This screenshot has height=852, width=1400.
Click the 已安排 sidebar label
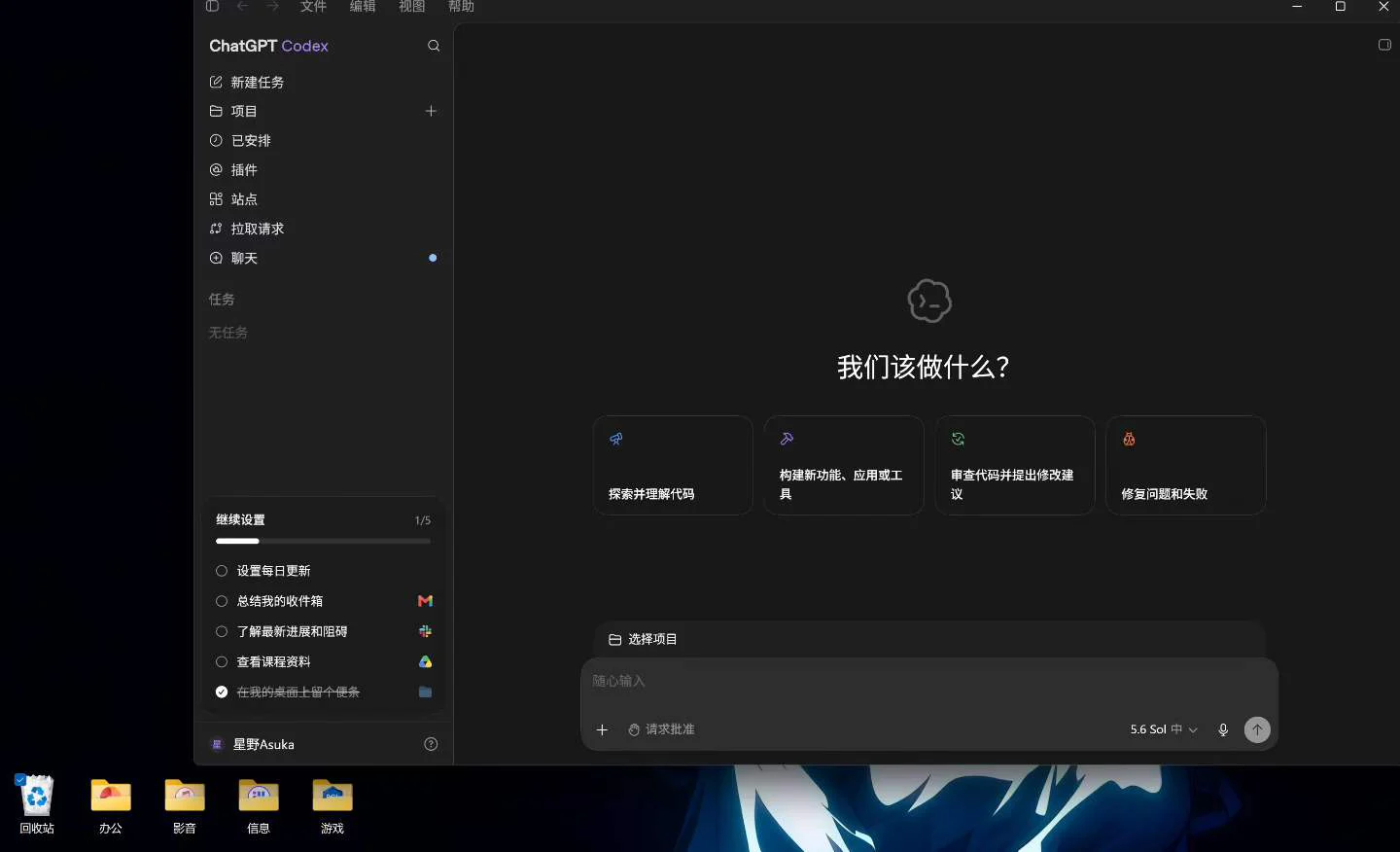[x=251, y=141]
